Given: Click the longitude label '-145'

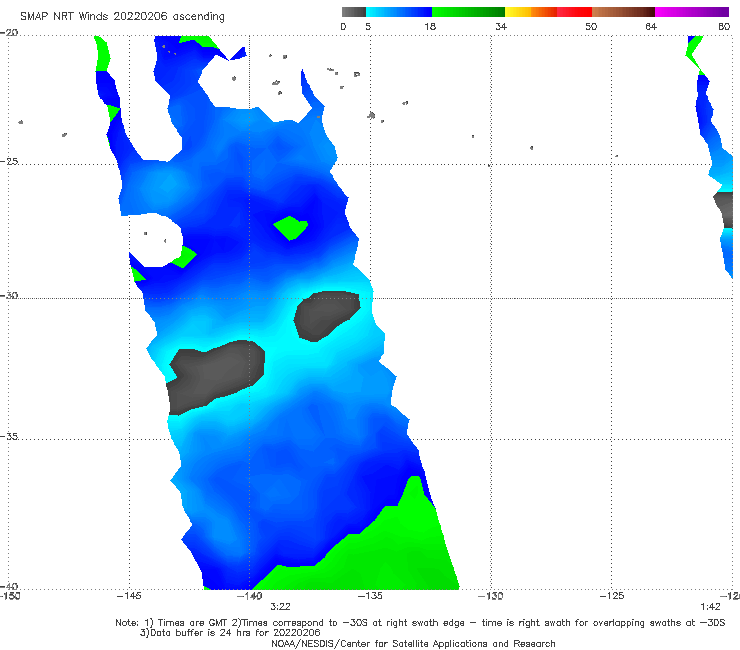Looking at the screenshot, I should point(129,596).
